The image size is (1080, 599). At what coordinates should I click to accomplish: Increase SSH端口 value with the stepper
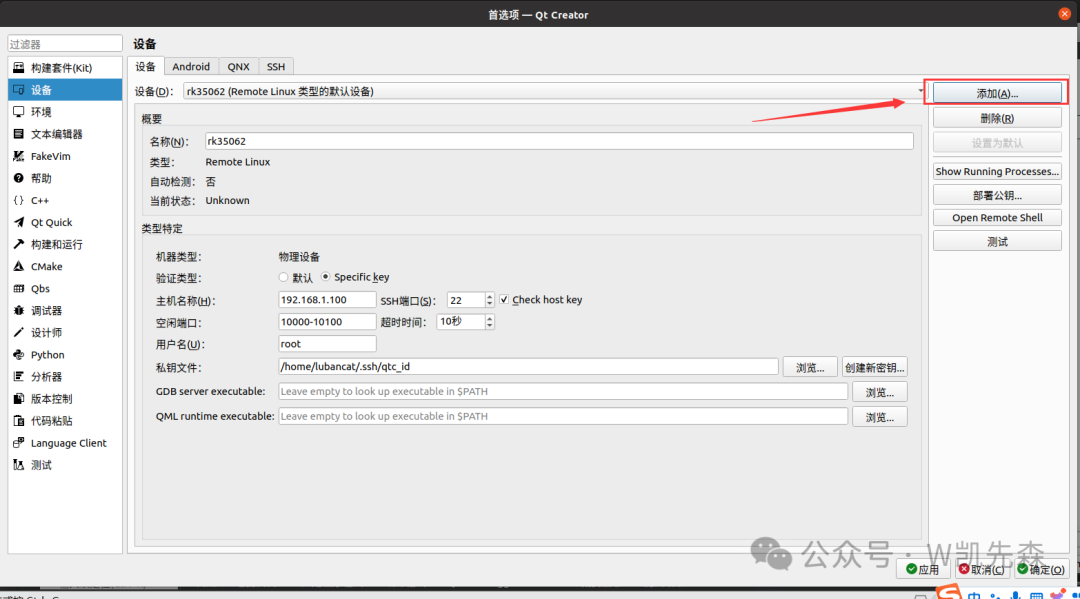point(489,296)
